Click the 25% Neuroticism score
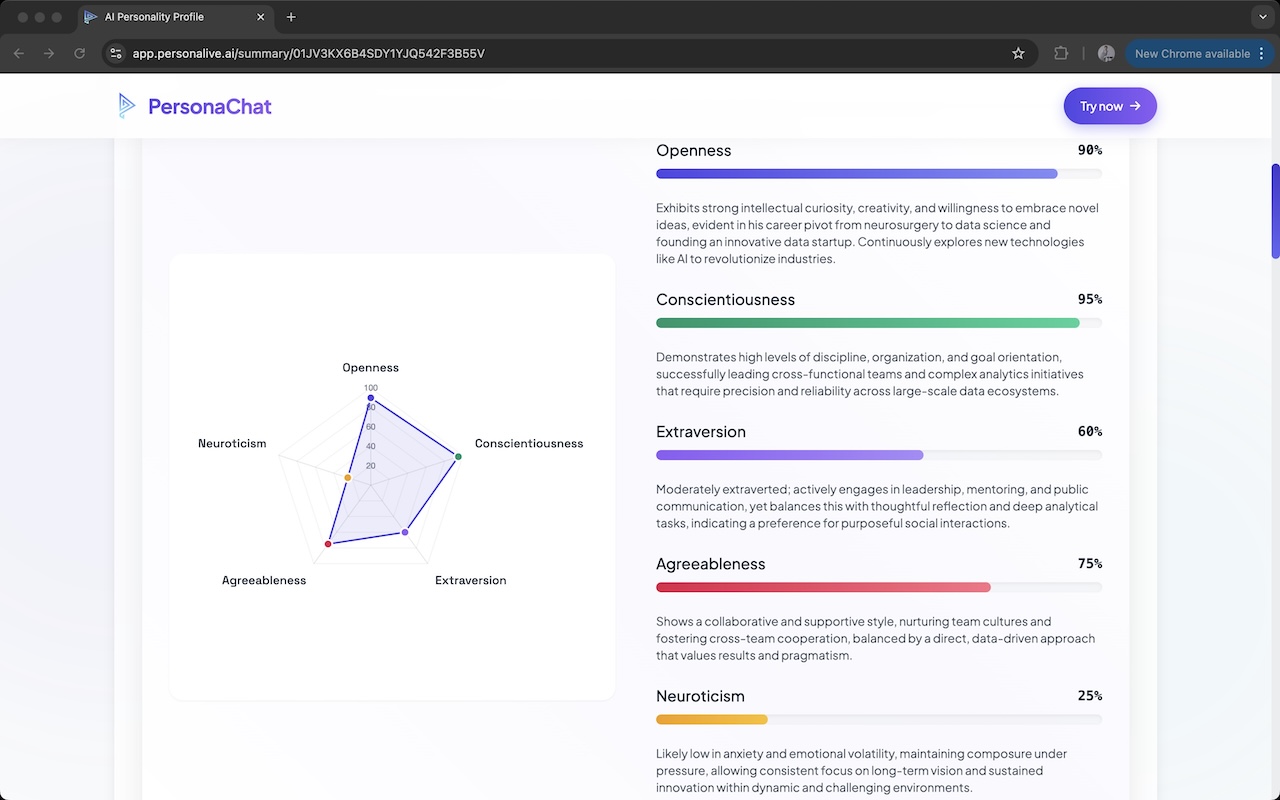This screenshot has width=1280, height=800. [1090, 695]
